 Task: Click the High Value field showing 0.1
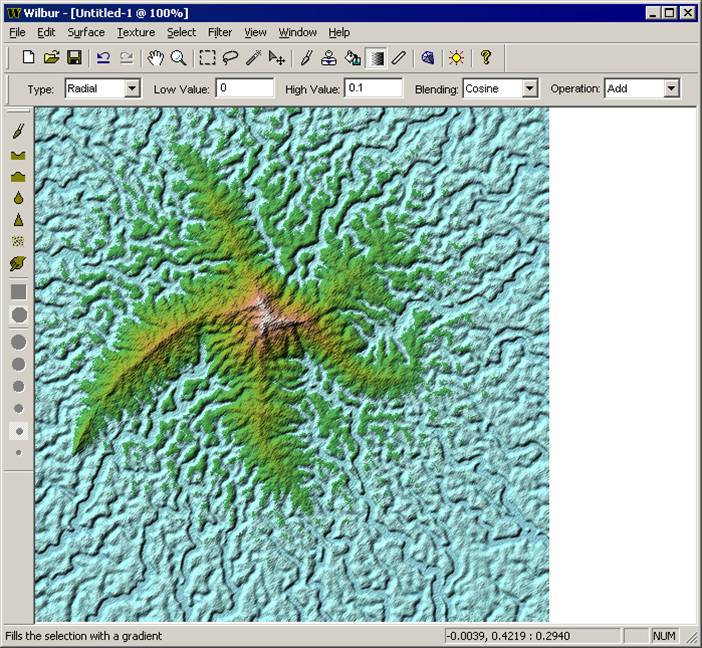(373, 88)
